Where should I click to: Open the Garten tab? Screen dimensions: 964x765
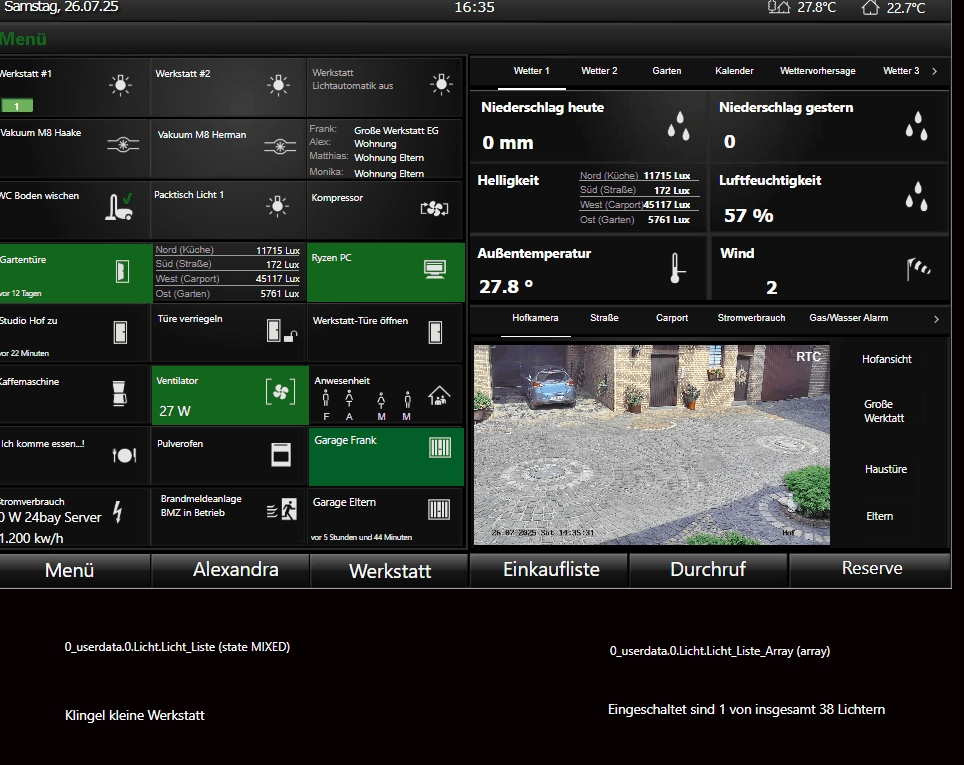point(667,71)
